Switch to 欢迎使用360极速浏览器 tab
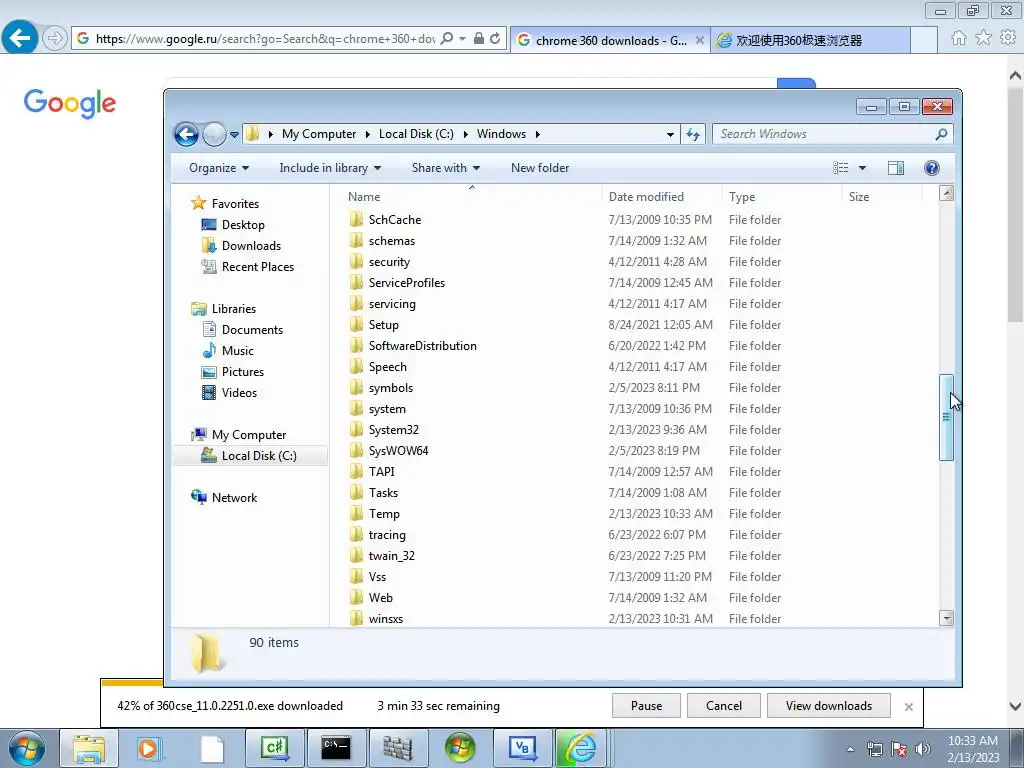The image size is (1024, 768). (810, 40)
